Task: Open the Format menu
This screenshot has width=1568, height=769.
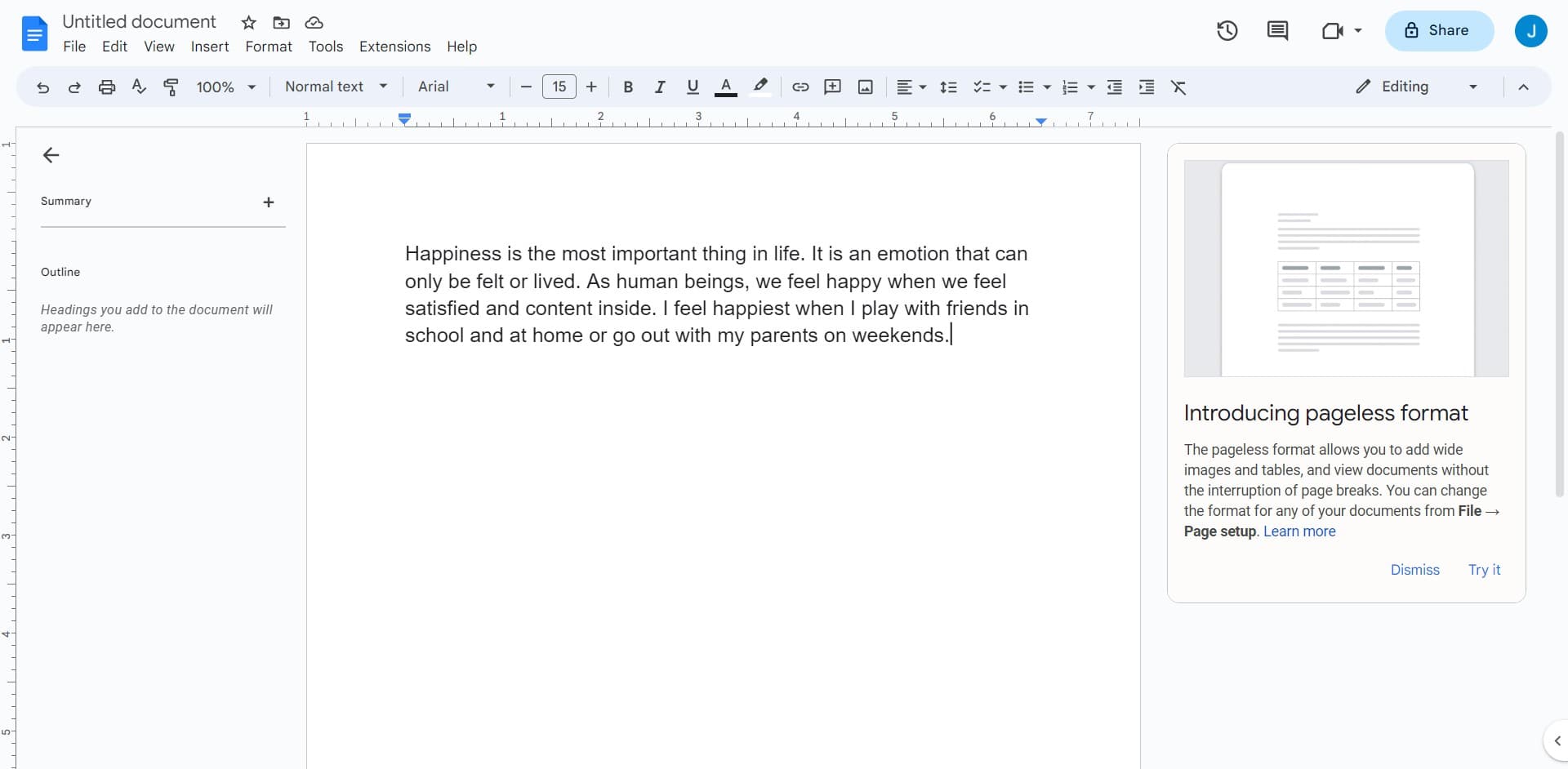Action: pos(268,47)
